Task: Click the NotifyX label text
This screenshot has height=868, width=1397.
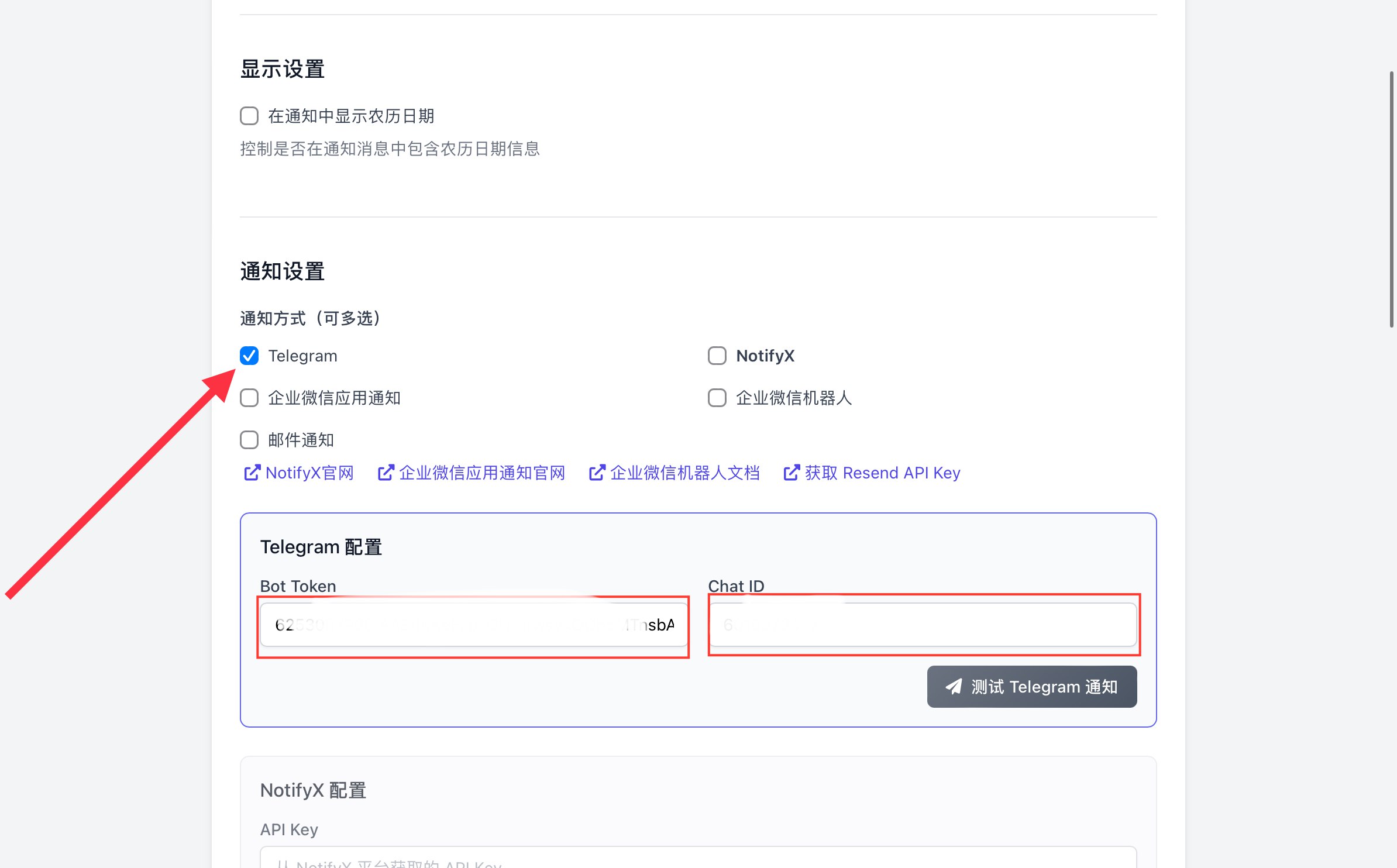Action: click(x=765, y=356)
